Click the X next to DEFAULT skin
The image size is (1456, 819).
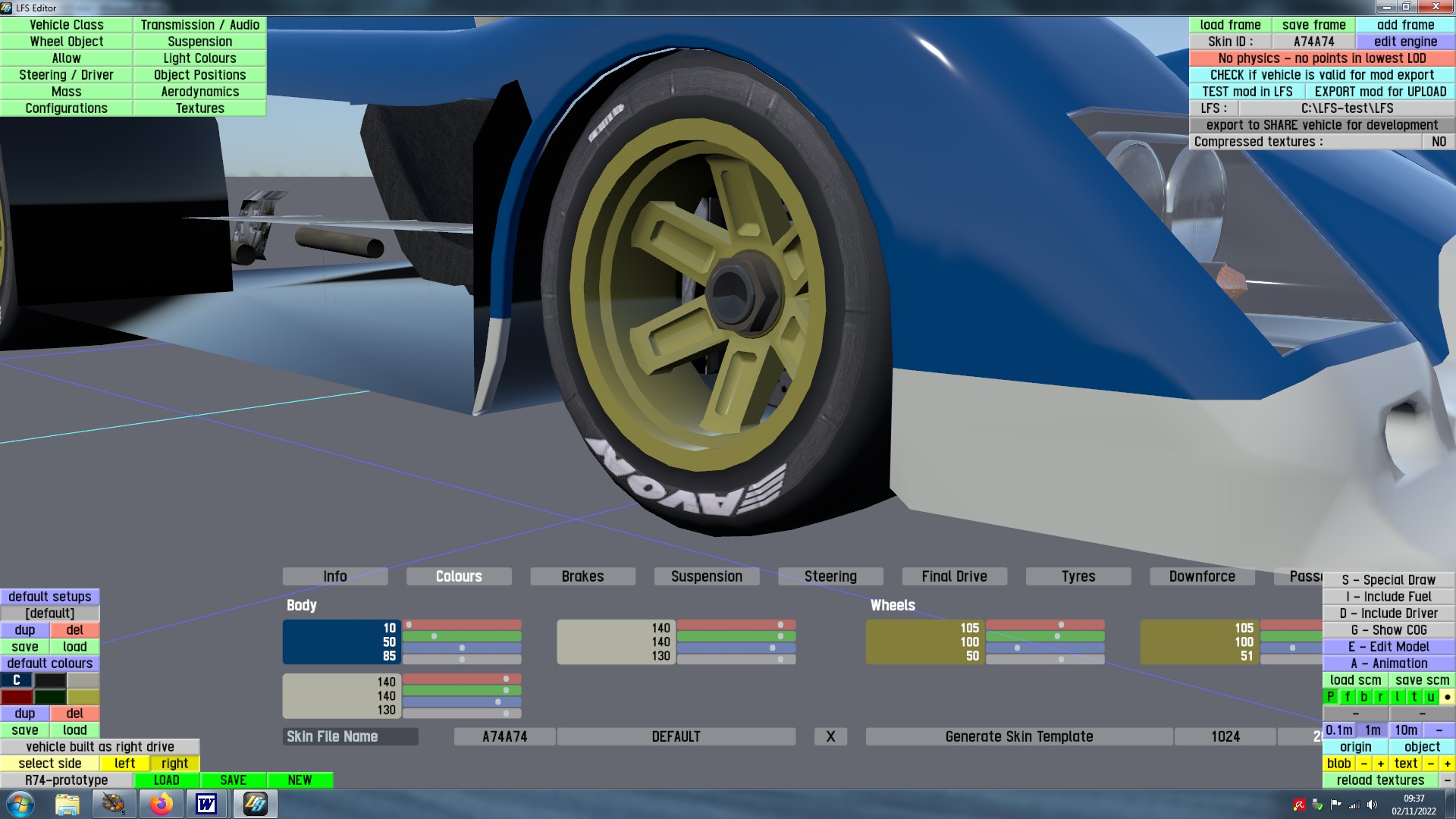coord(830,736)
